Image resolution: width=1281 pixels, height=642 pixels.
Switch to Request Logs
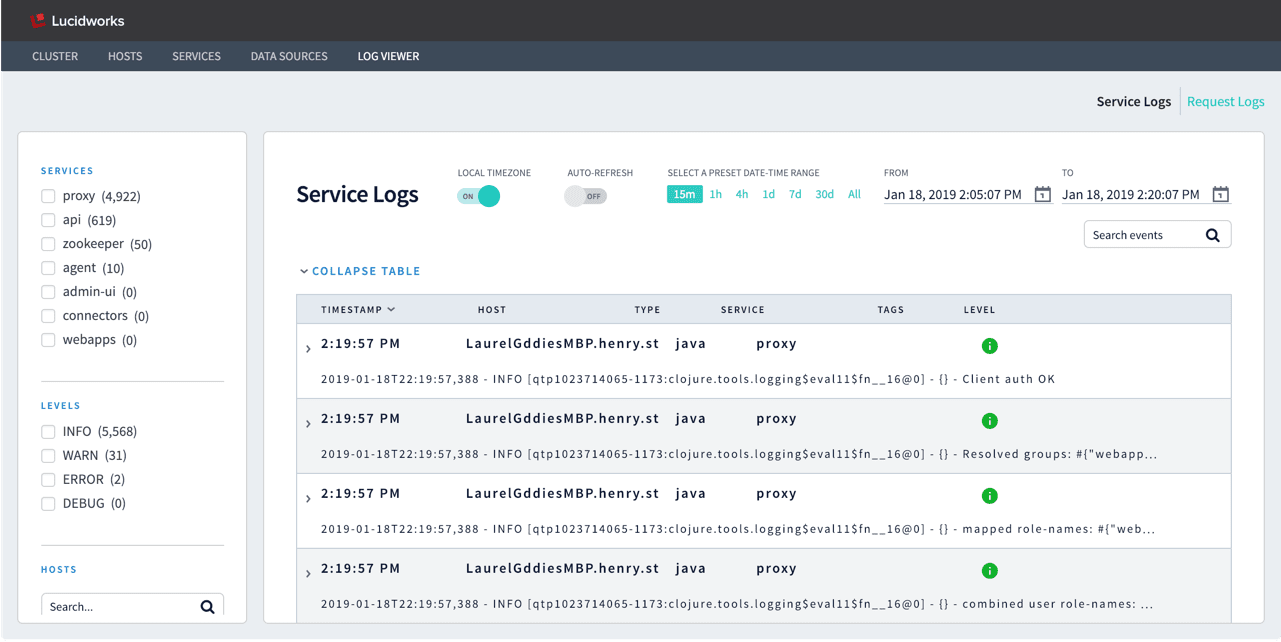(x=1225, y=101)
